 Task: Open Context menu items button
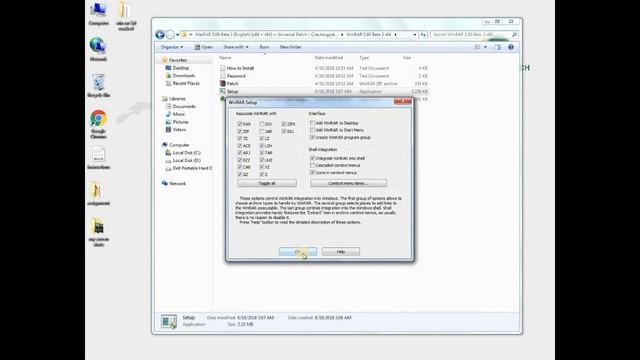click(x=348, y=183)
